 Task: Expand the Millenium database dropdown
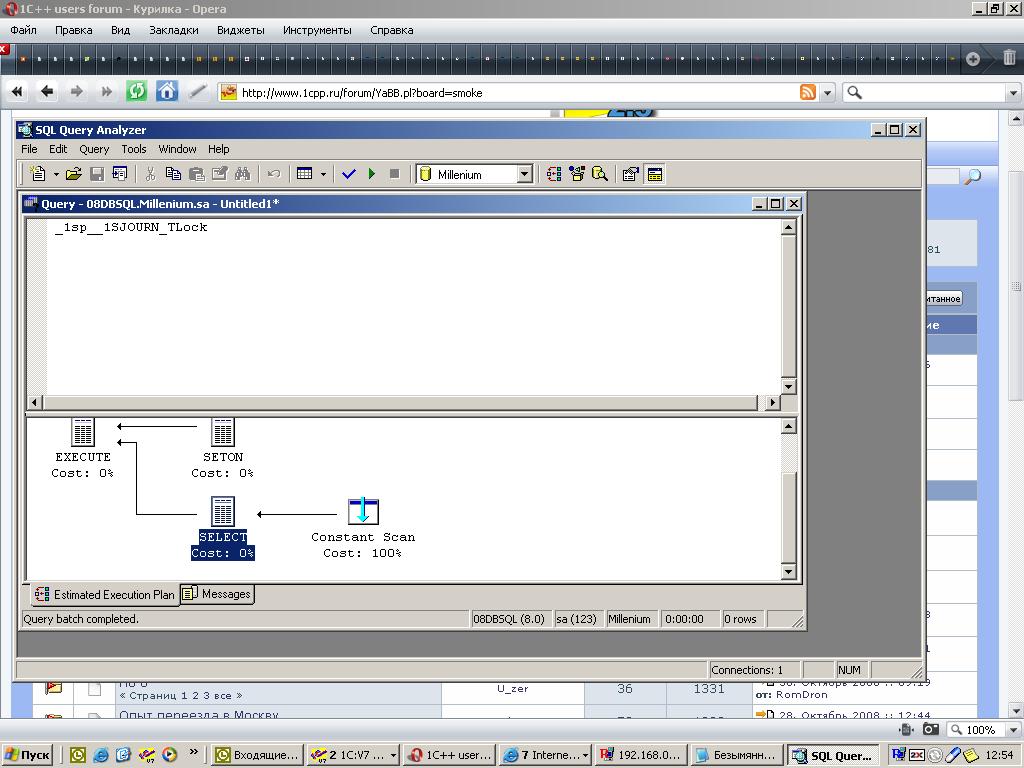coord(523,174)
